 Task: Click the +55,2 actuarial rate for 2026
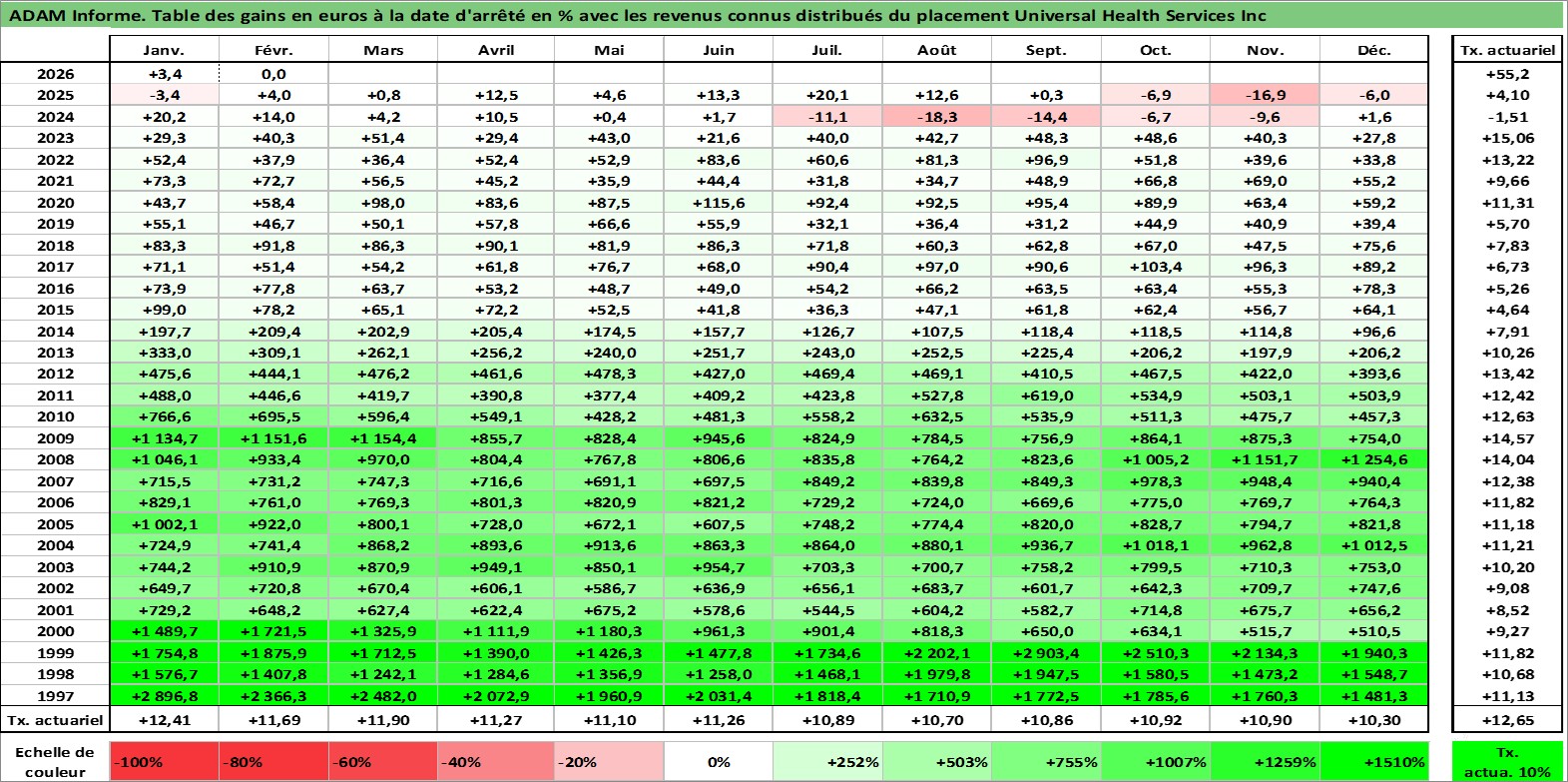[1507, 74]
